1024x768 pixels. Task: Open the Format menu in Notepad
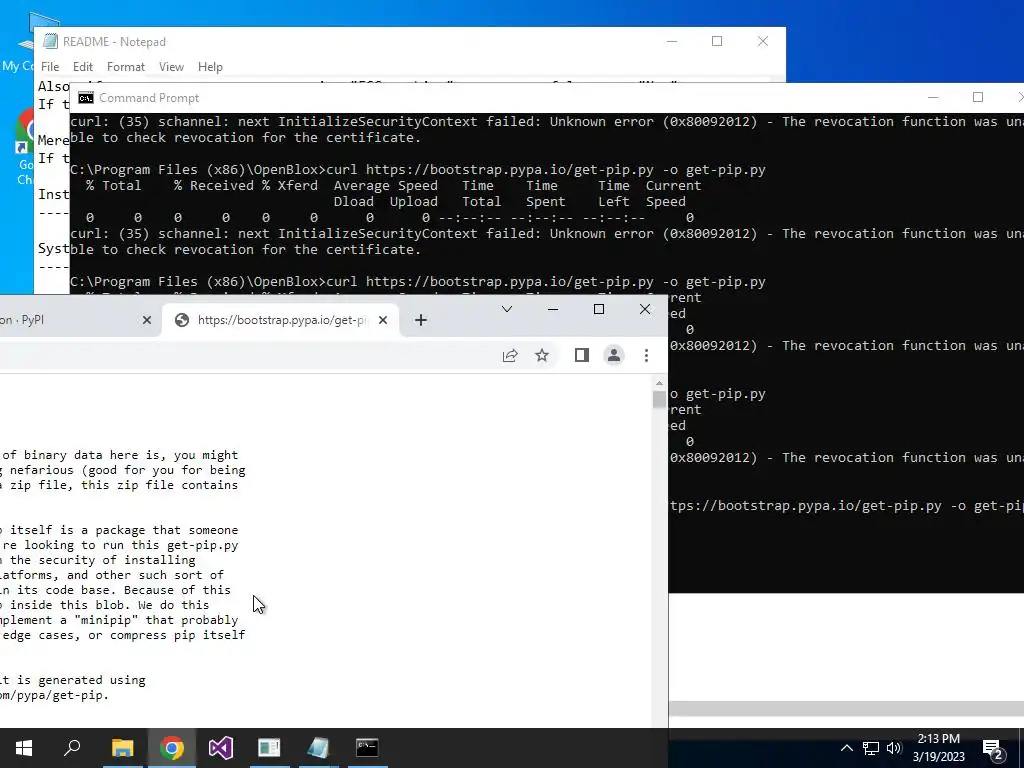click(125, 67)
